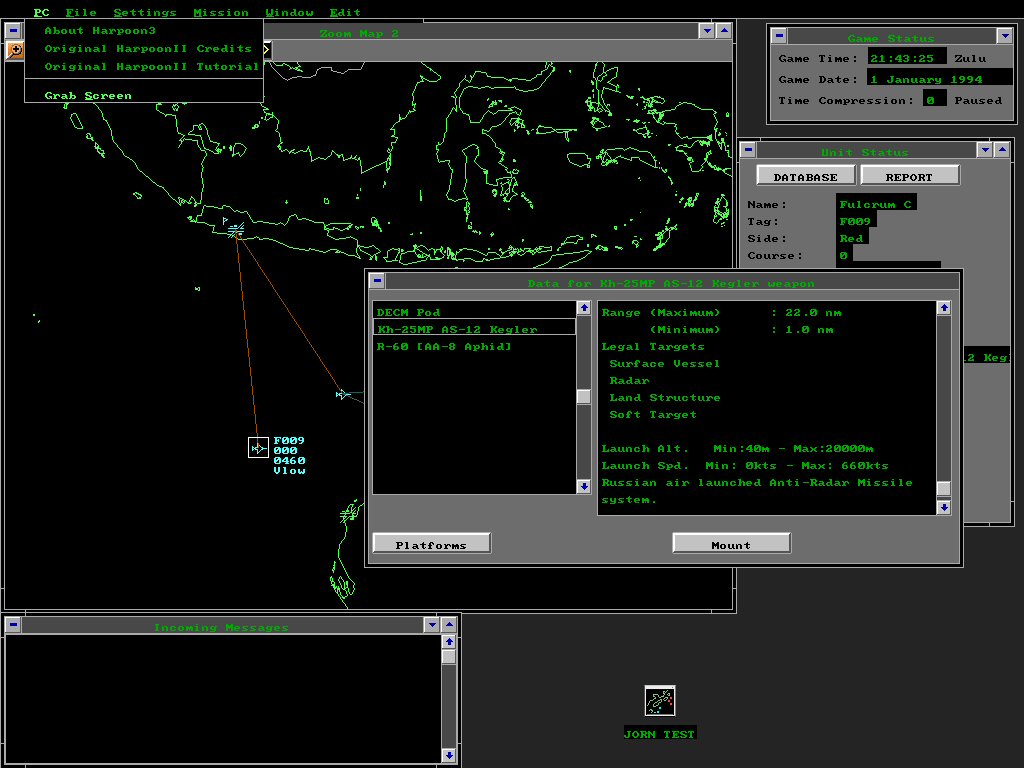The width and height of the screenshot is (1024, 768).
Task: Click the weapon list scrollbar thumb
Action: 584,396
